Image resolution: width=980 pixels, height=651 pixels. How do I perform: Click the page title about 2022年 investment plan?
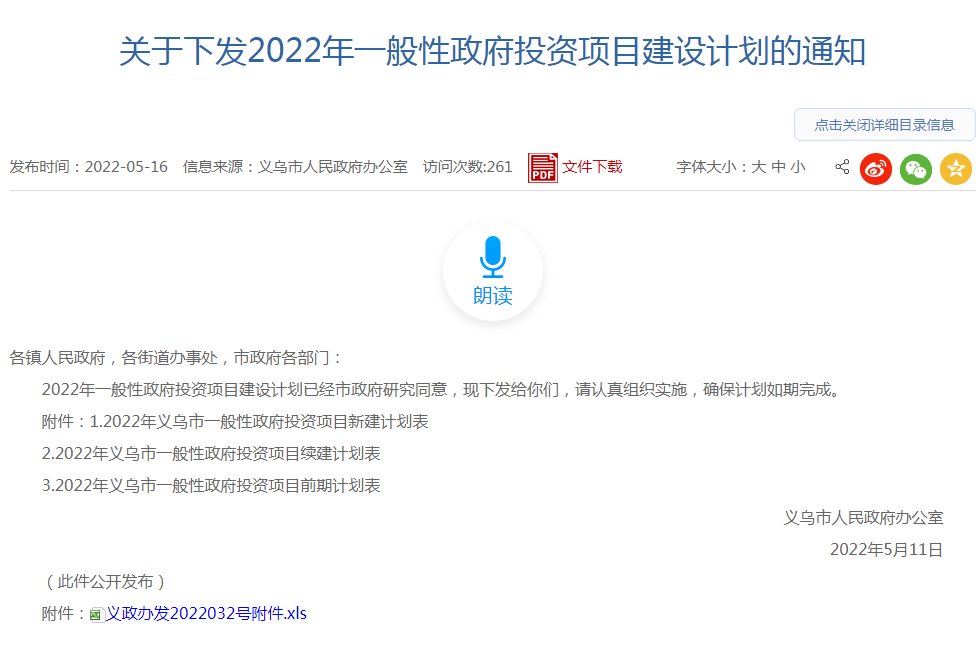[x=492, y=51]
